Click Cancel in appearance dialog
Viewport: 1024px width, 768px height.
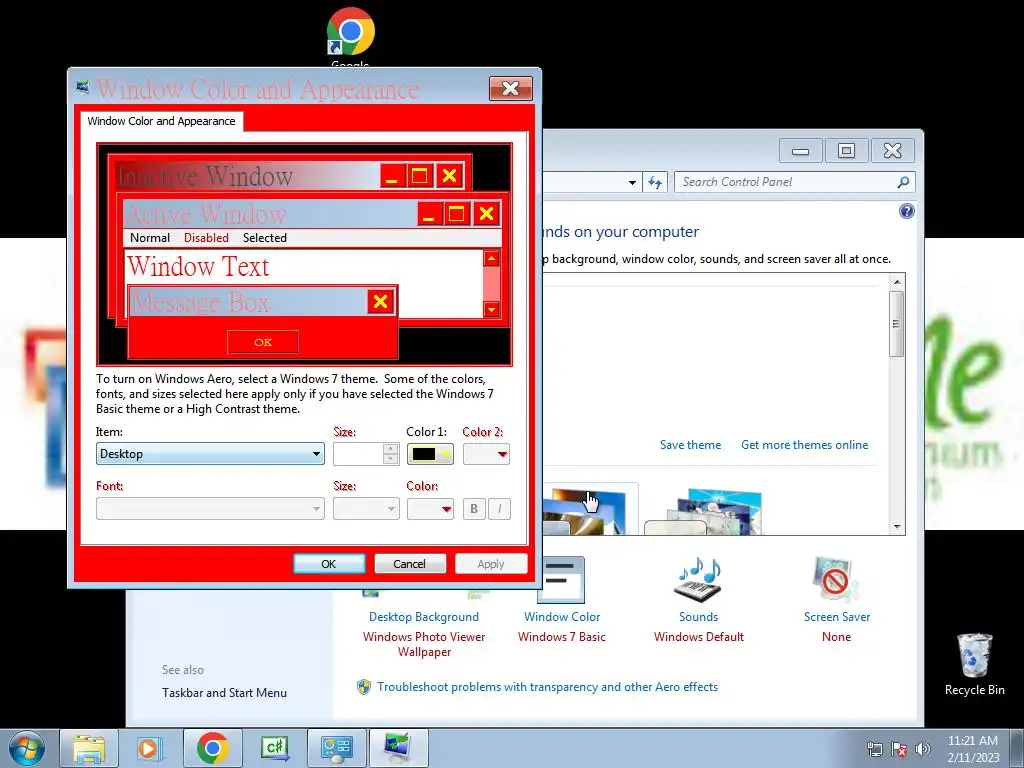tap(409, 564)
